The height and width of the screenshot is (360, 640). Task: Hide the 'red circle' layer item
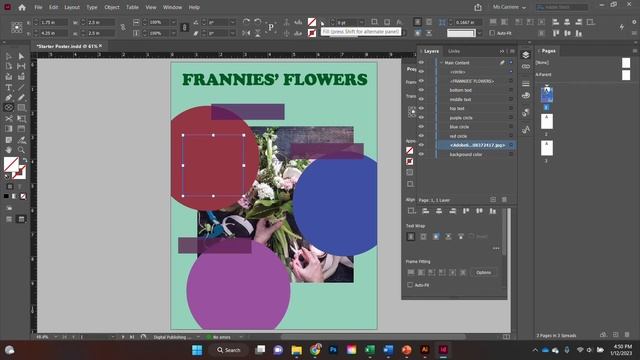(421, 136)
